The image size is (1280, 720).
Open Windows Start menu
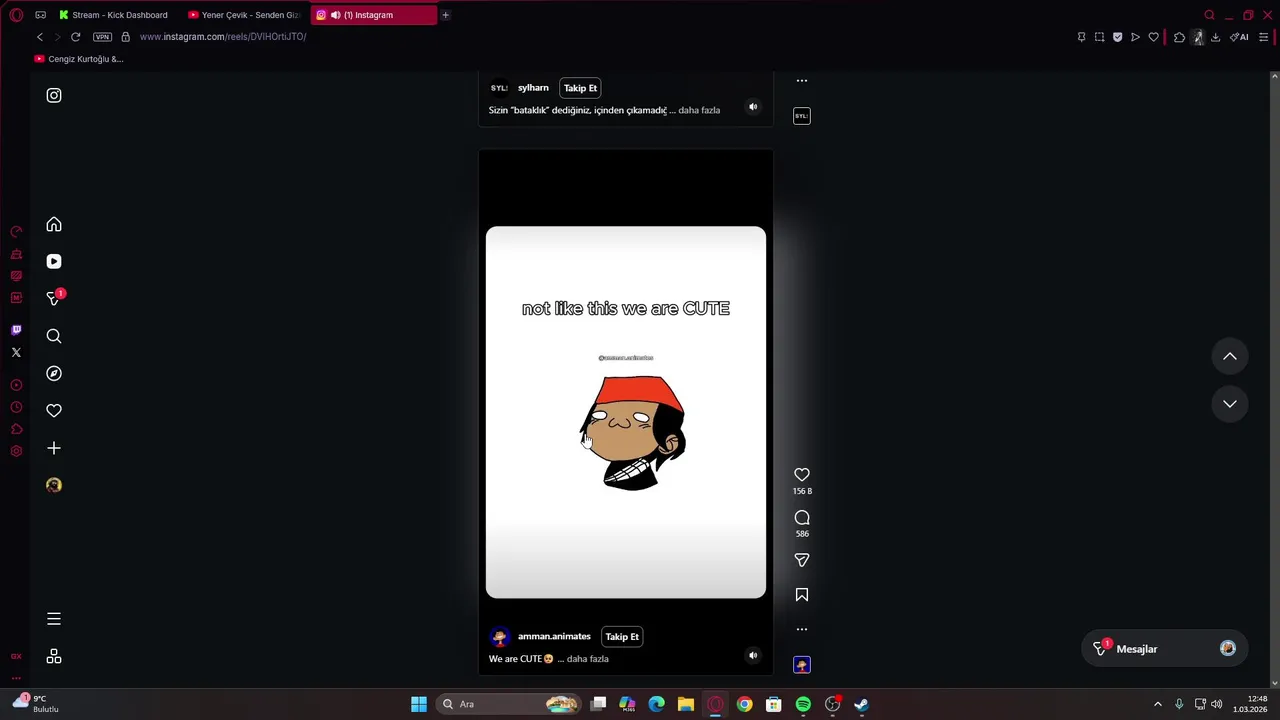pos(419,704)
